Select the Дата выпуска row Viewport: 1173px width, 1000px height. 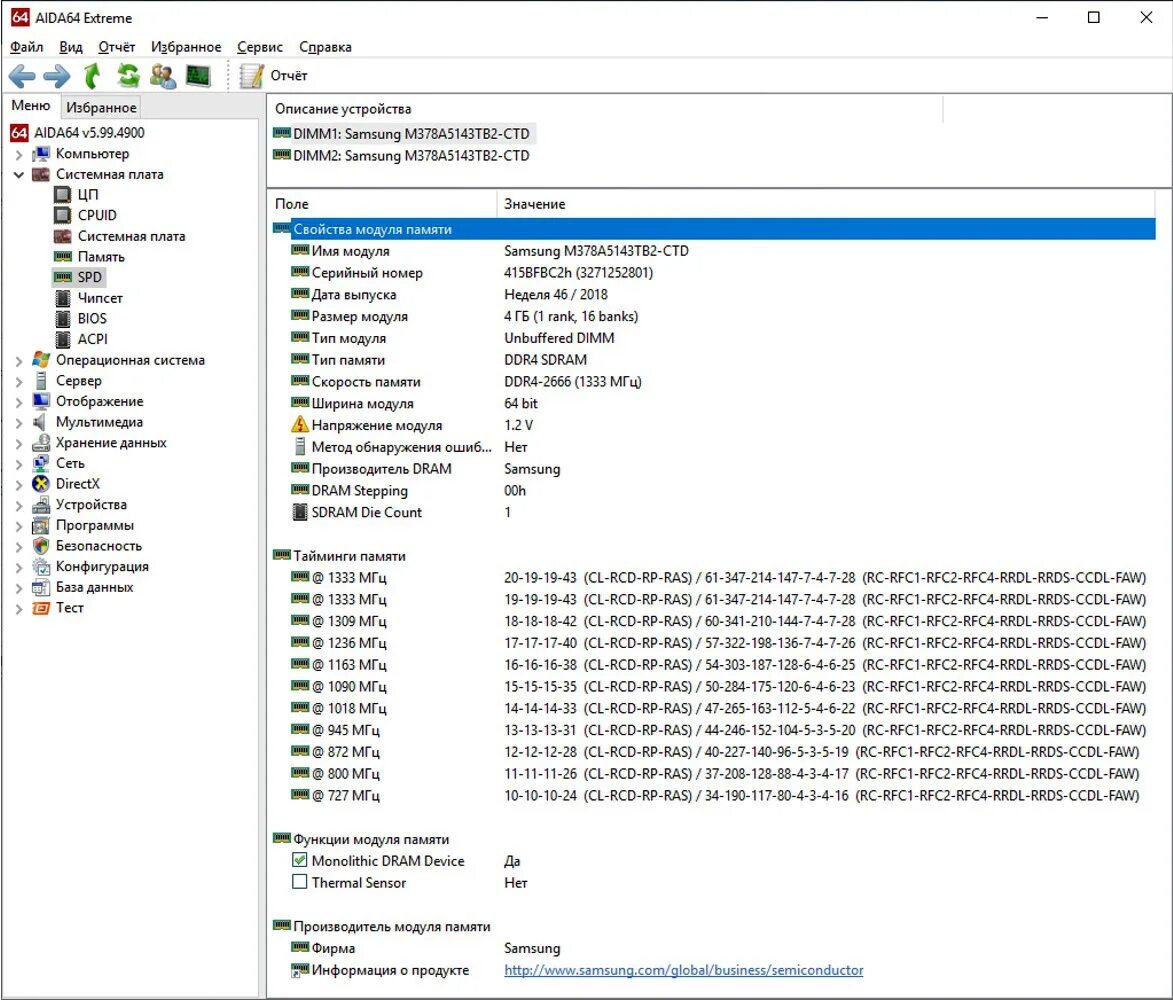(x=714, y=295)
